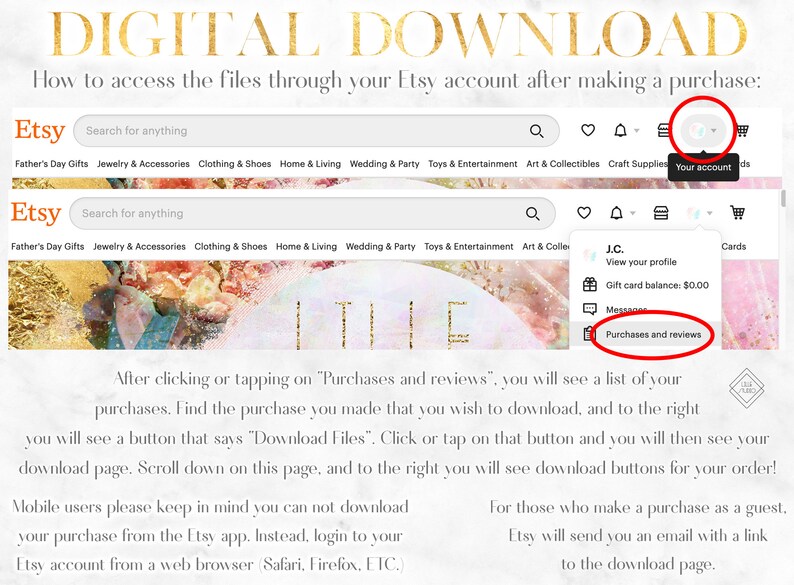Screen dimensions: 794x585
Task: Click account avatar in lower header
Action: 694,213
